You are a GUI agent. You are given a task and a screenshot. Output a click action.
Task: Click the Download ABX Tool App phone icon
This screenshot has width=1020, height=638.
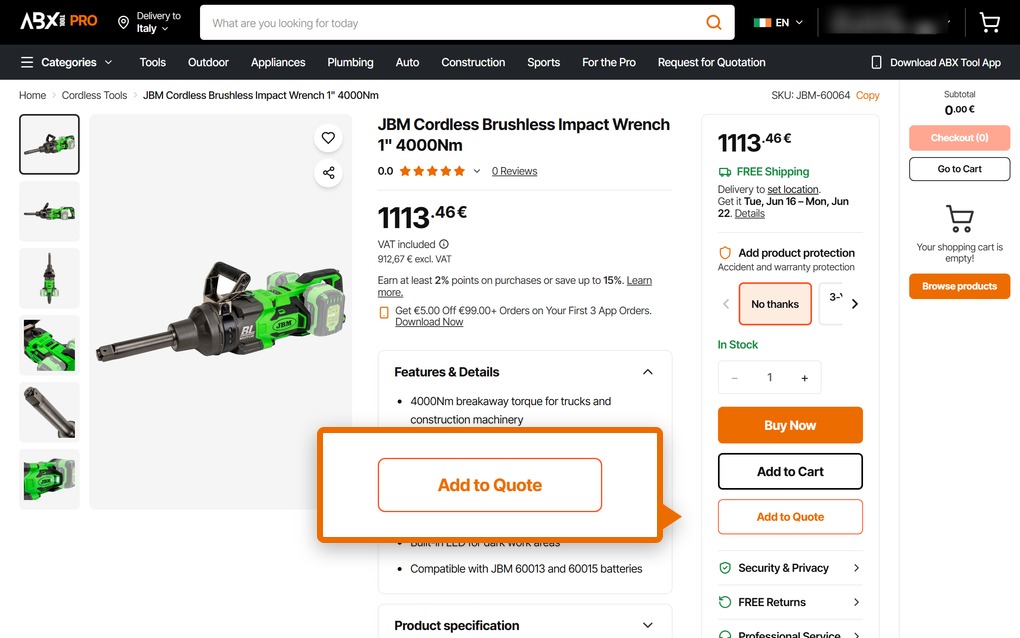876,62
